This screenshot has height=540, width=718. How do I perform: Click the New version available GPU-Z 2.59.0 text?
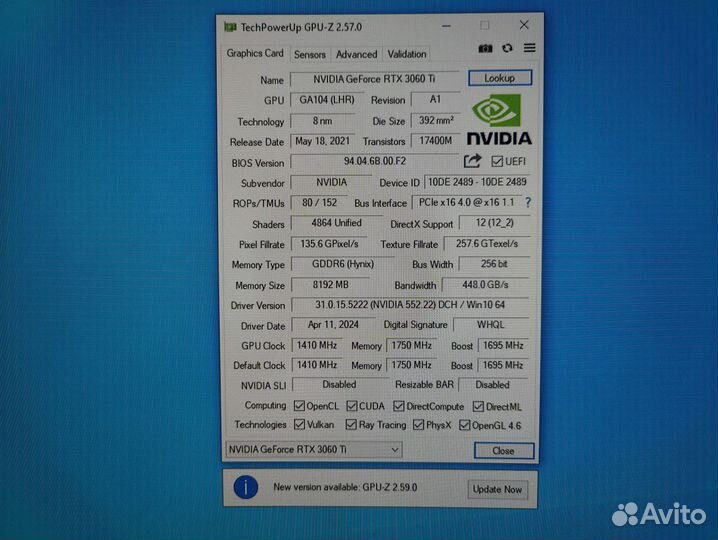(345, 487)
